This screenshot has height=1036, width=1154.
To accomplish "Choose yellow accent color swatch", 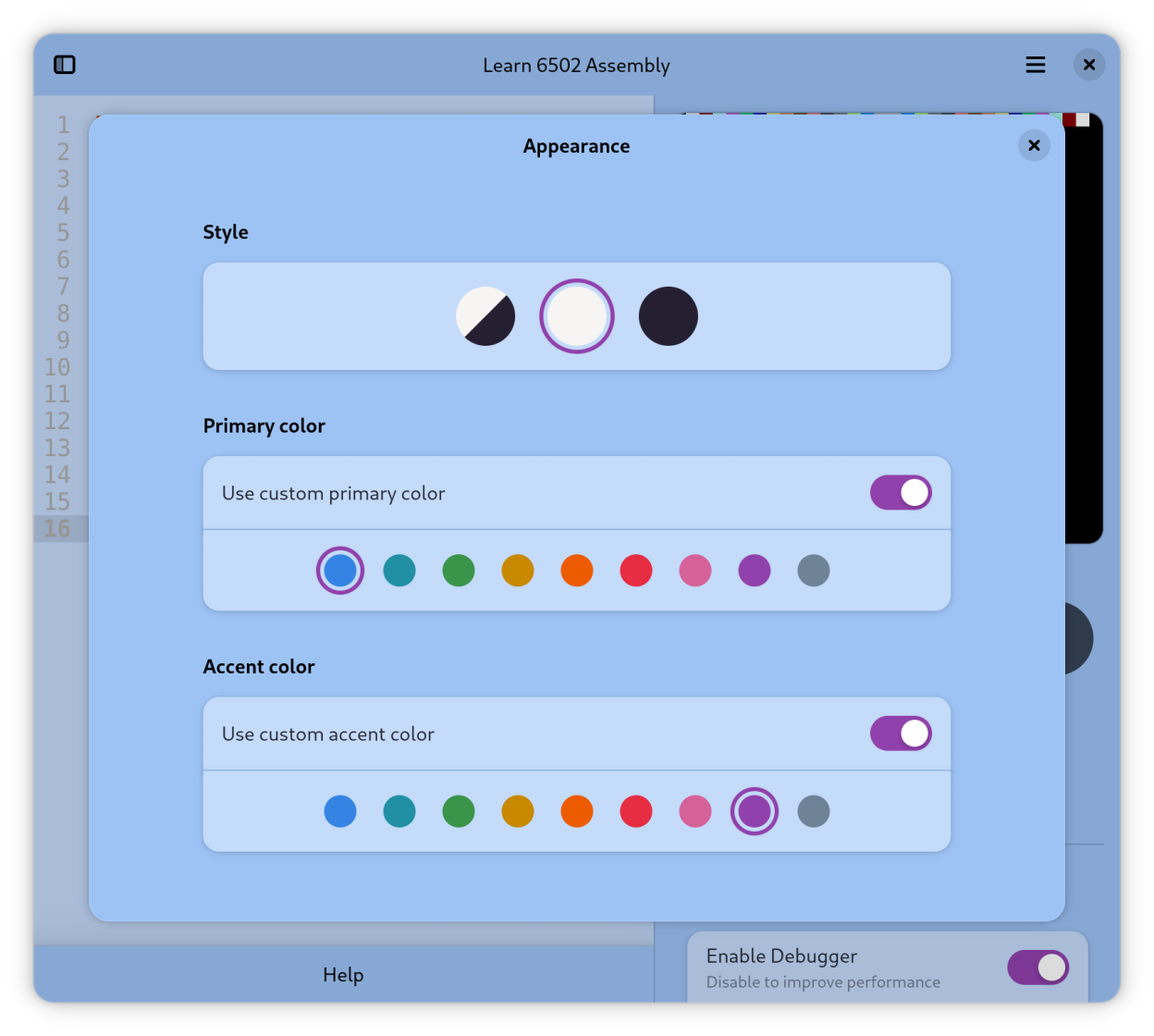I will (518, 811).
